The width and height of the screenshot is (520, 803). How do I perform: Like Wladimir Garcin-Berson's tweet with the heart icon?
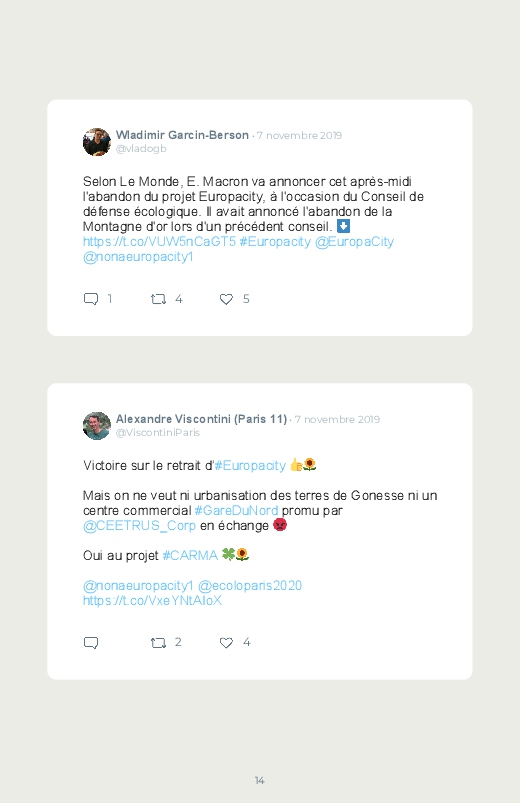(x=226, y=299)
